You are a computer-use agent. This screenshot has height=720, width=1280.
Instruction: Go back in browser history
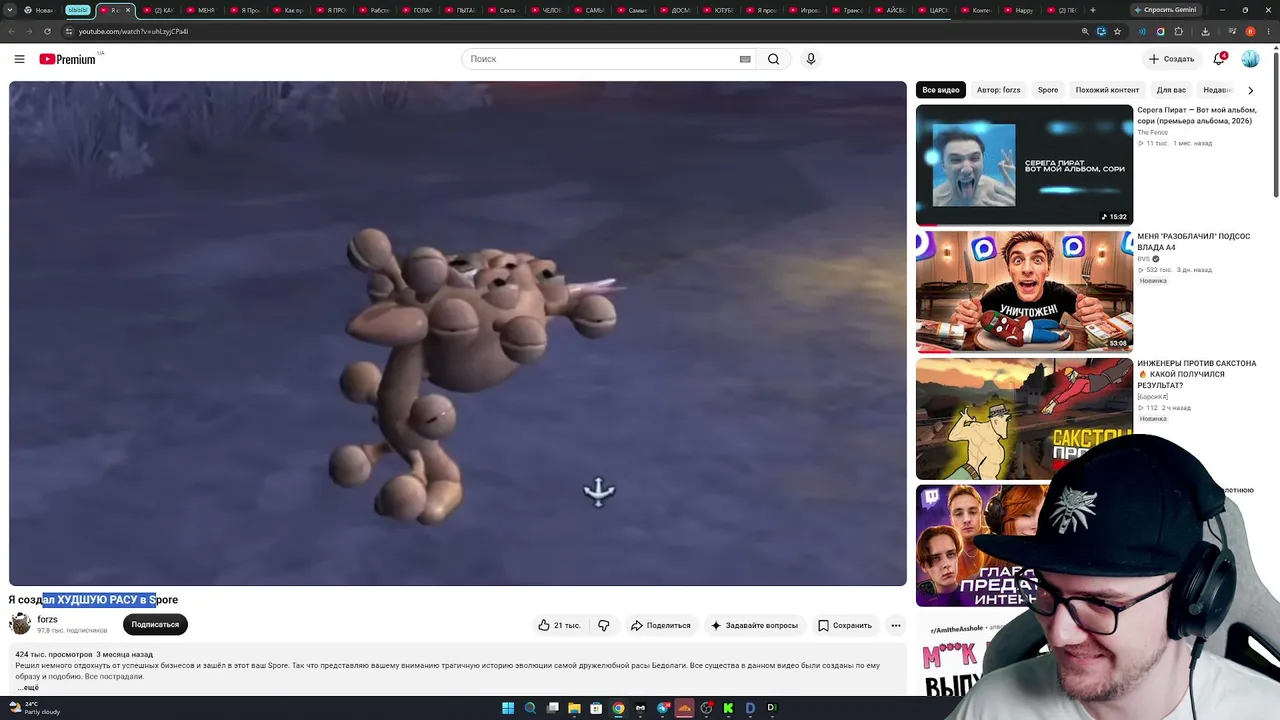click(x=14, y=31)
